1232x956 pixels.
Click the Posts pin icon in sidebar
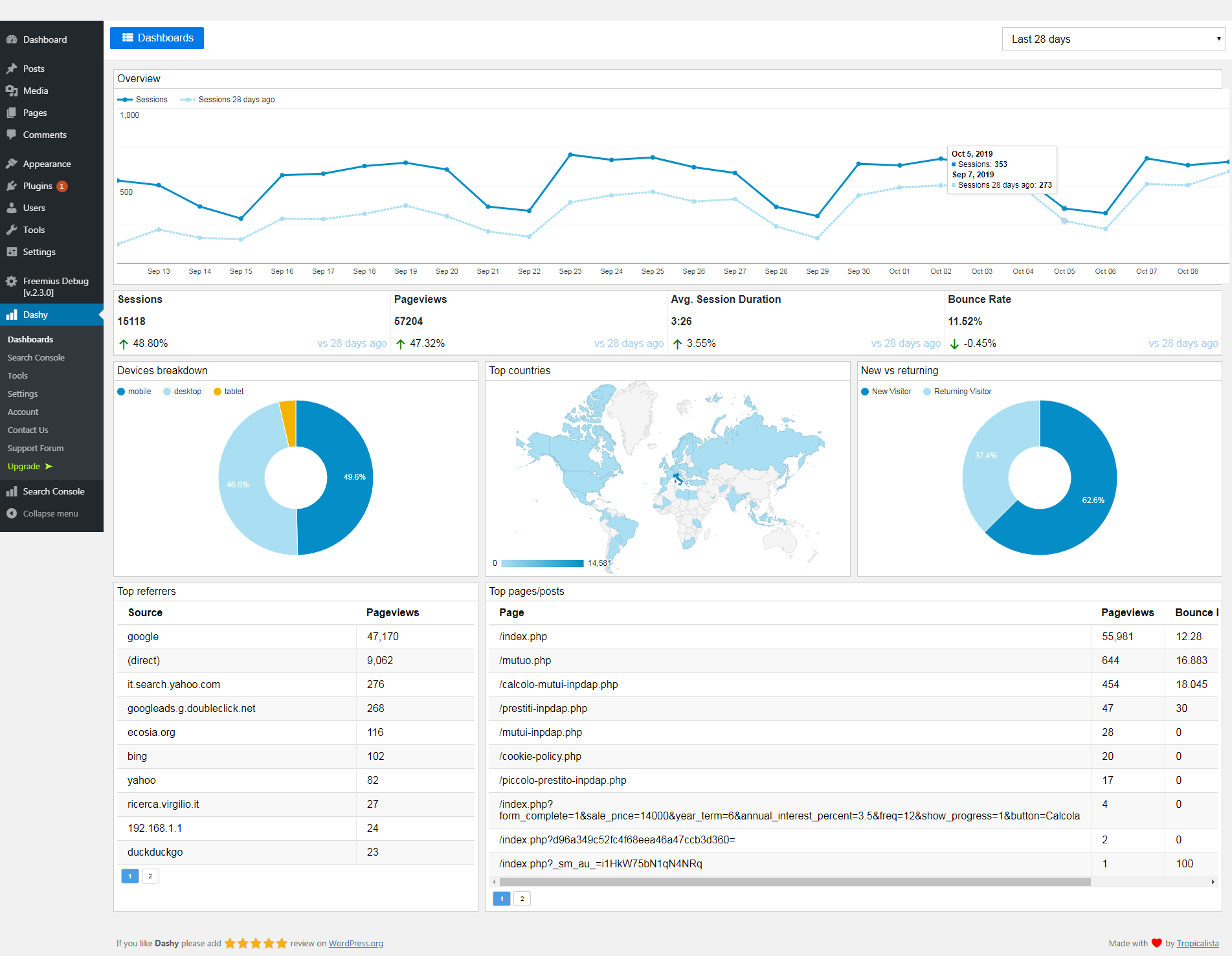point(12,69)
